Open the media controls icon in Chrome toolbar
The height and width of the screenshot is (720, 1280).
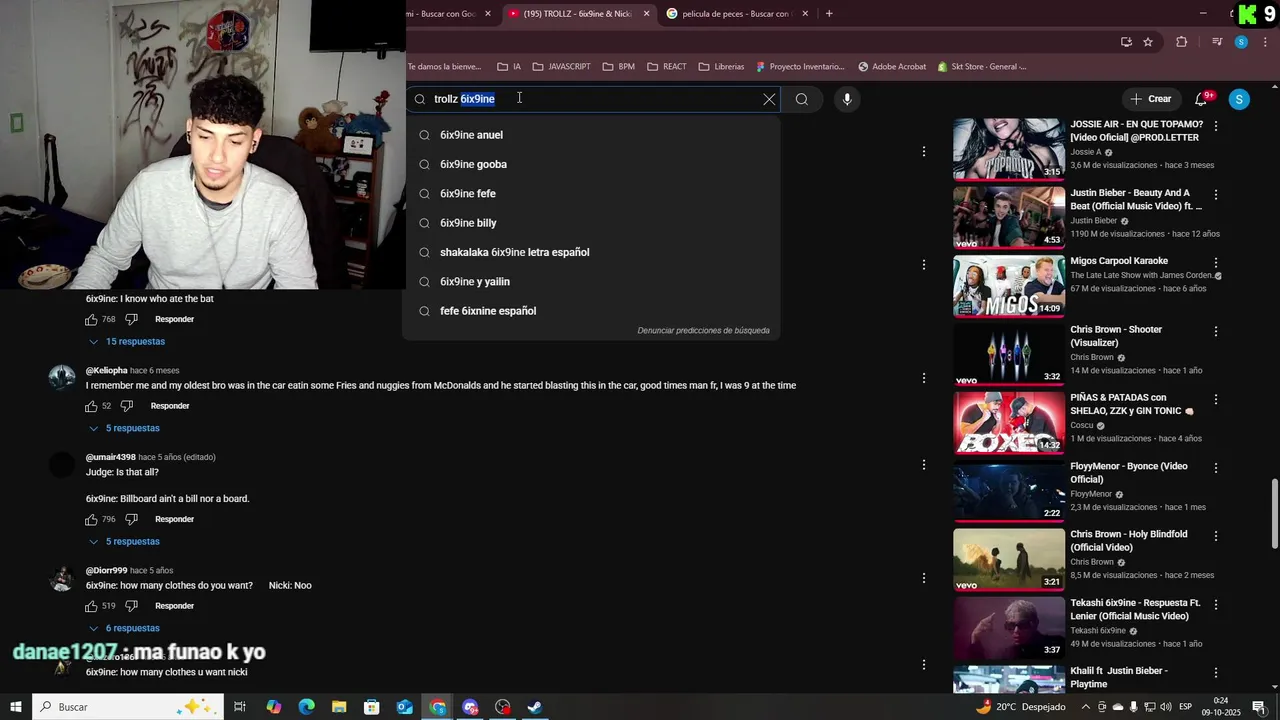(1217, 42)
